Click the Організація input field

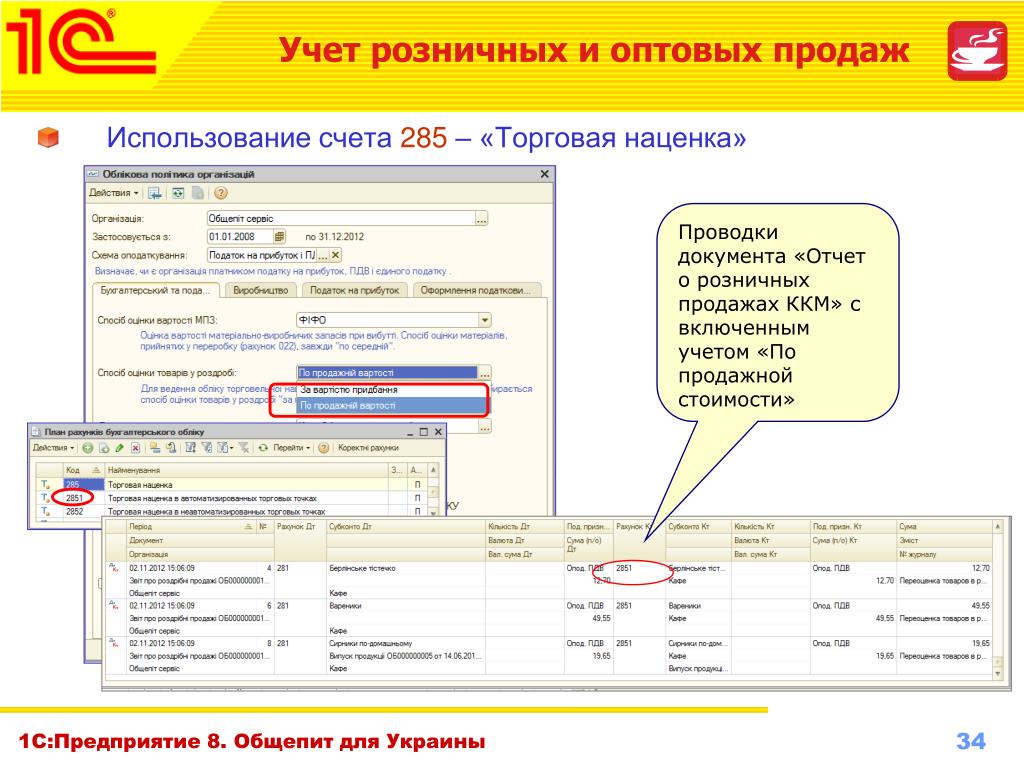[x=340, y=218]
